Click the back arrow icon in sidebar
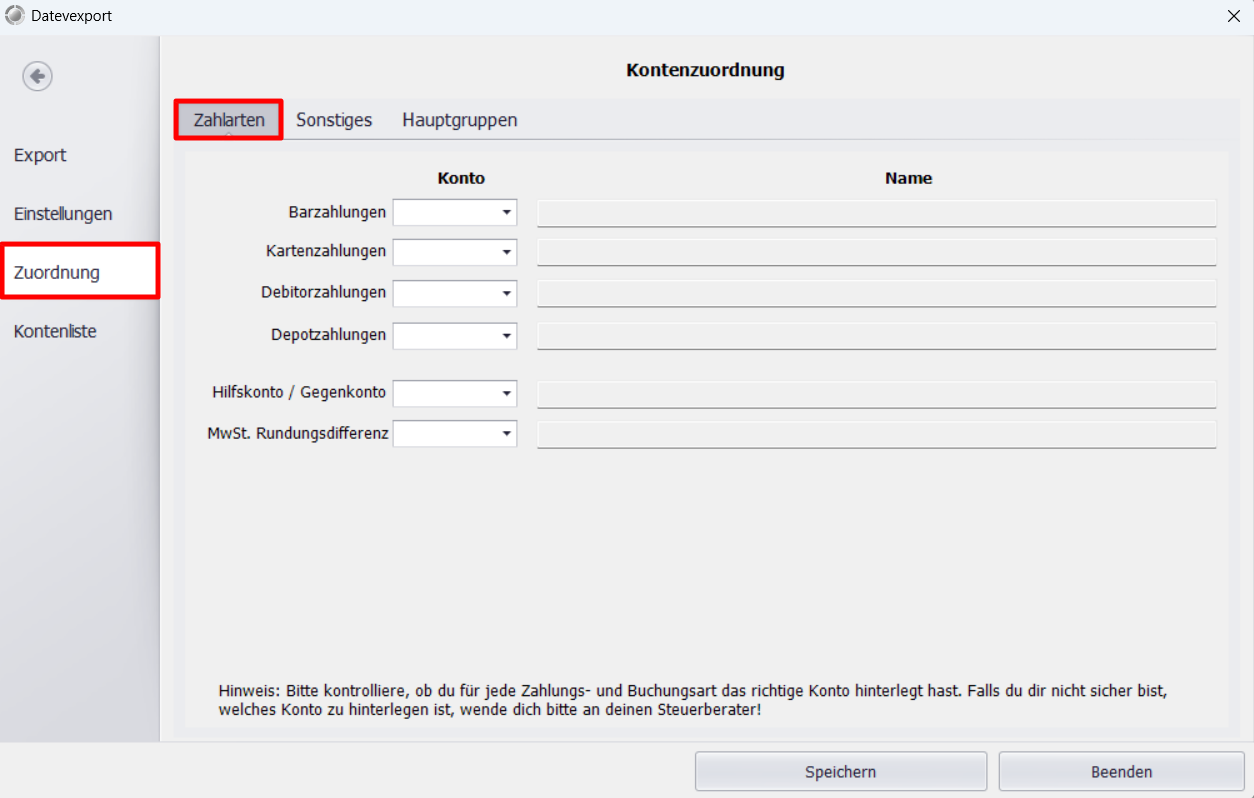Screen dimensions: 1254x798 click(38, 76)
